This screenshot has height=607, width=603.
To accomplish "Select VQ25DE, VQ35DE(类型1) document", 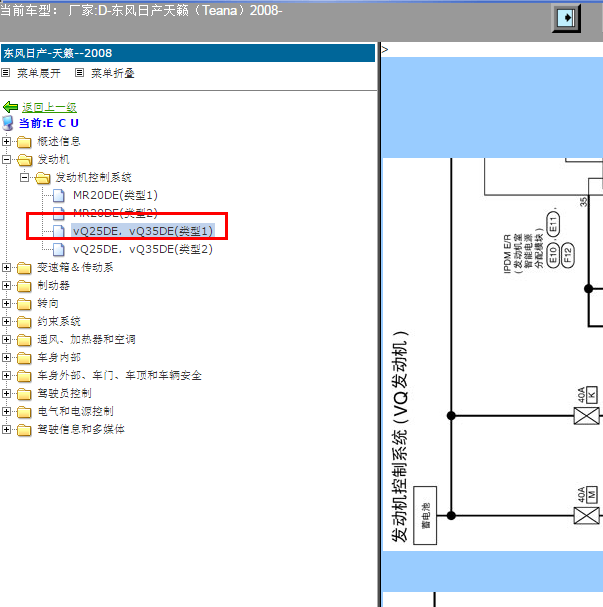I will [143, 231].
